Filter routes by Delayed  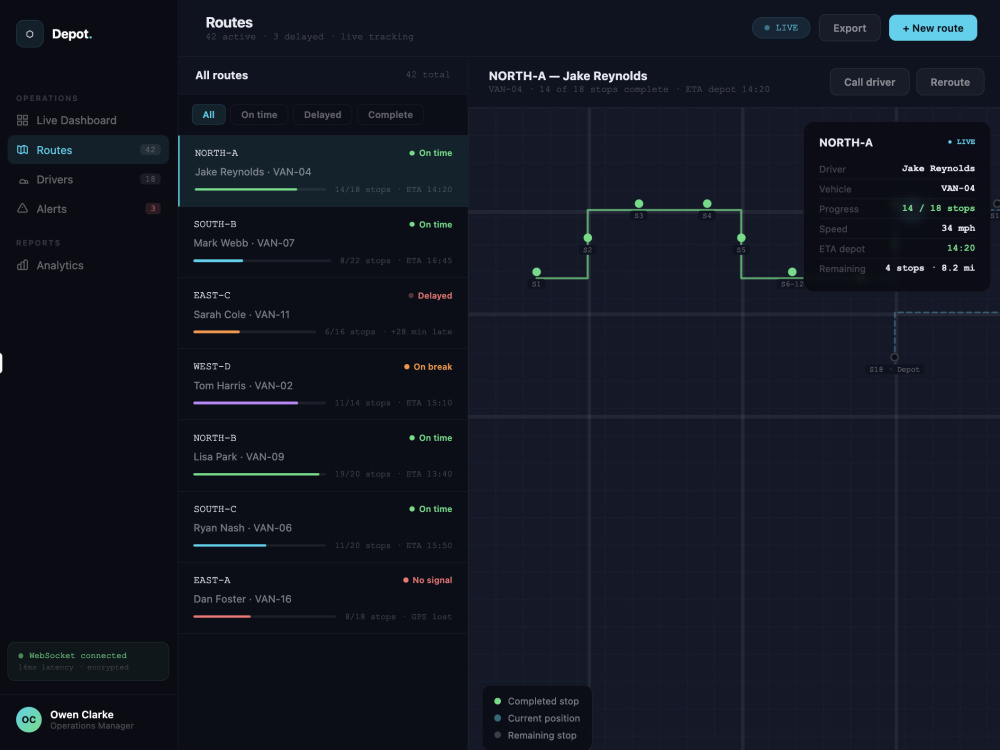coord(322,115)
